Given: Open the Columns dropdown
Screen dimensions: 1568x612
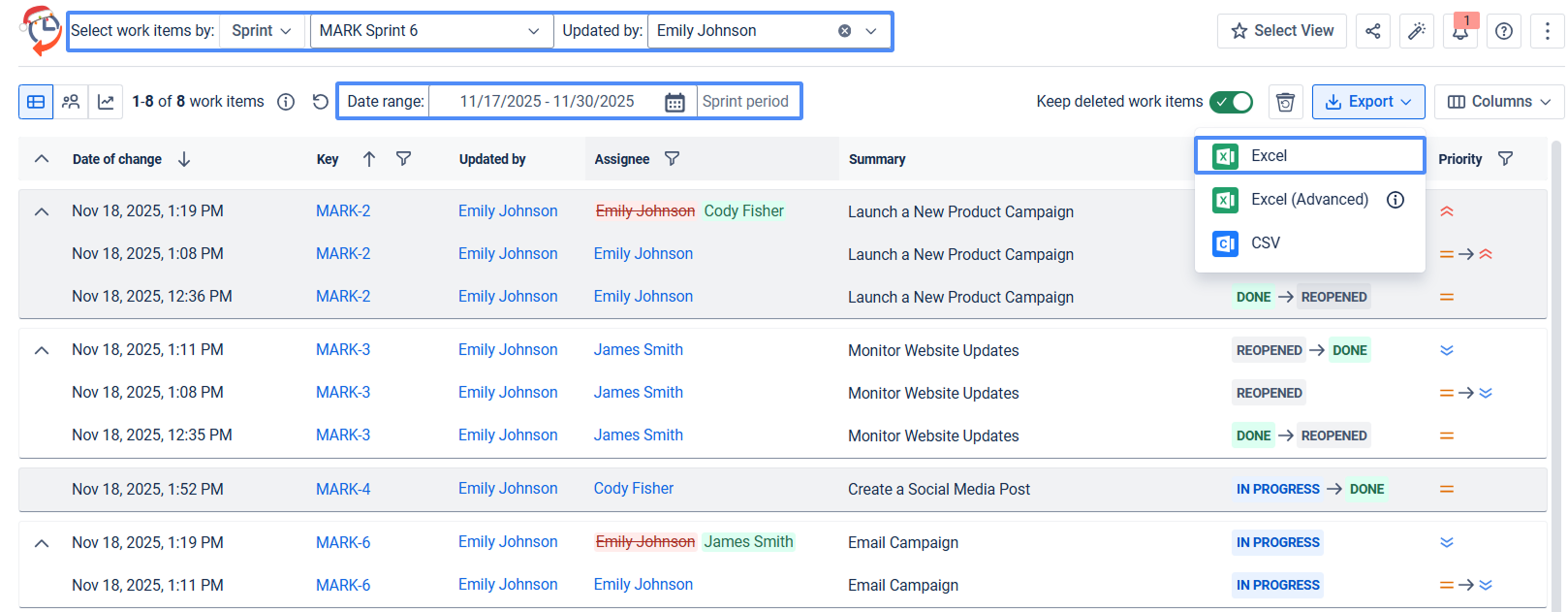Looking at the screenshot, I should coord(1499,102).
